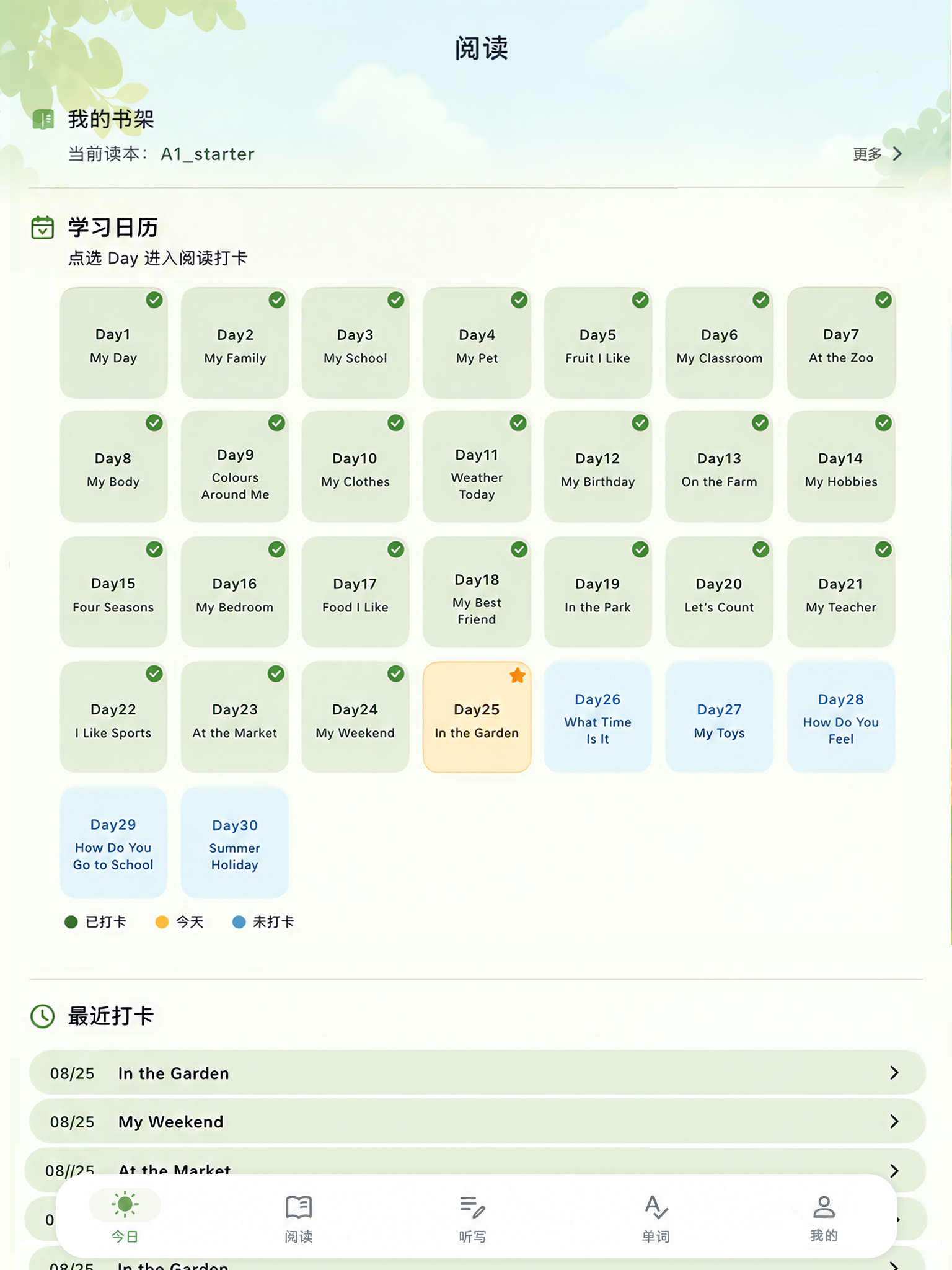Click the 我的书架 bookshelf icon
The width and height of the screenshot is (952, 1270).
point(43,119)
